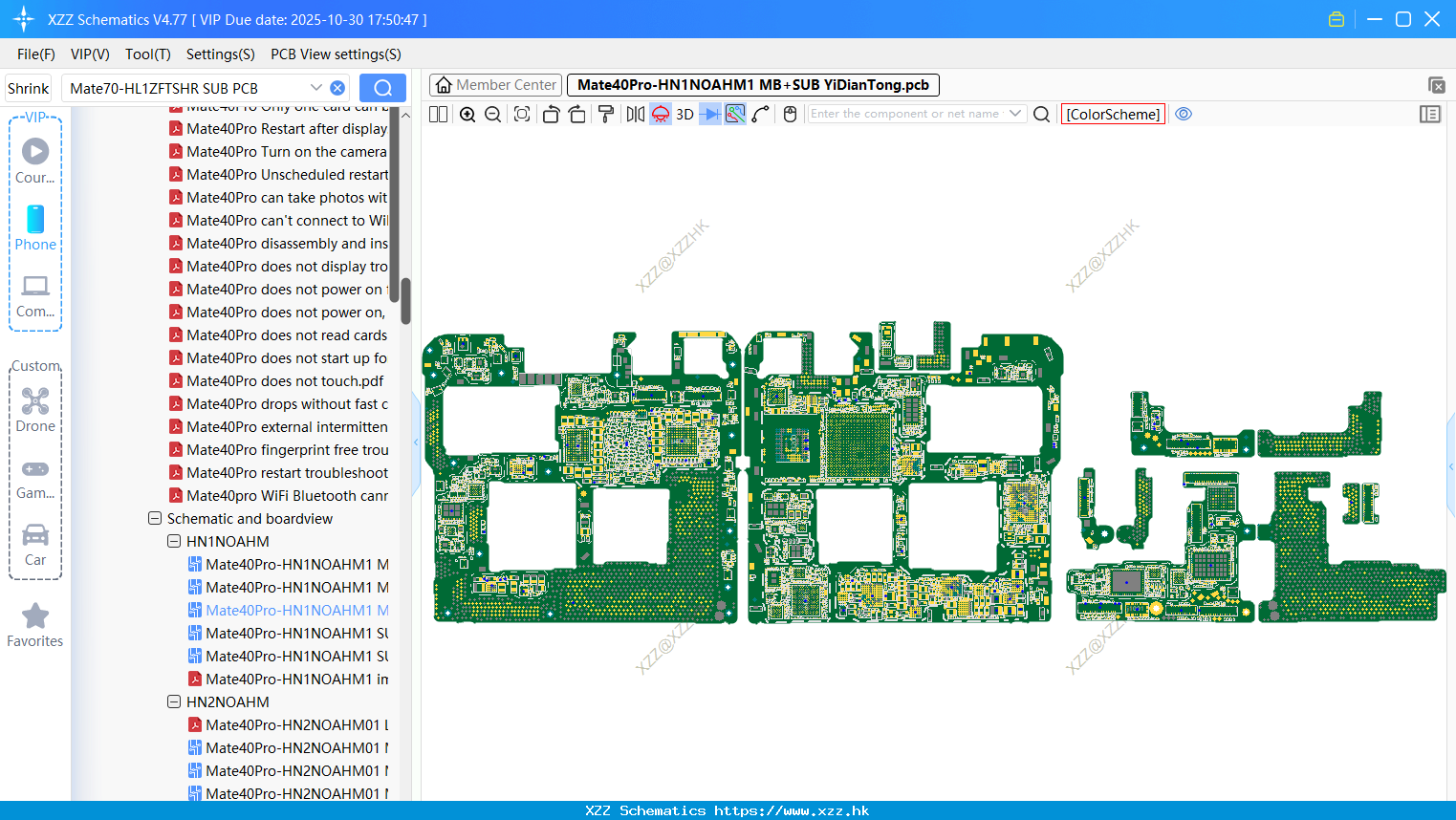The height and width of the screenshot is (820, 1456).
Task: Collapse the HN2NOAHM folder
Action: pos(174,701)
